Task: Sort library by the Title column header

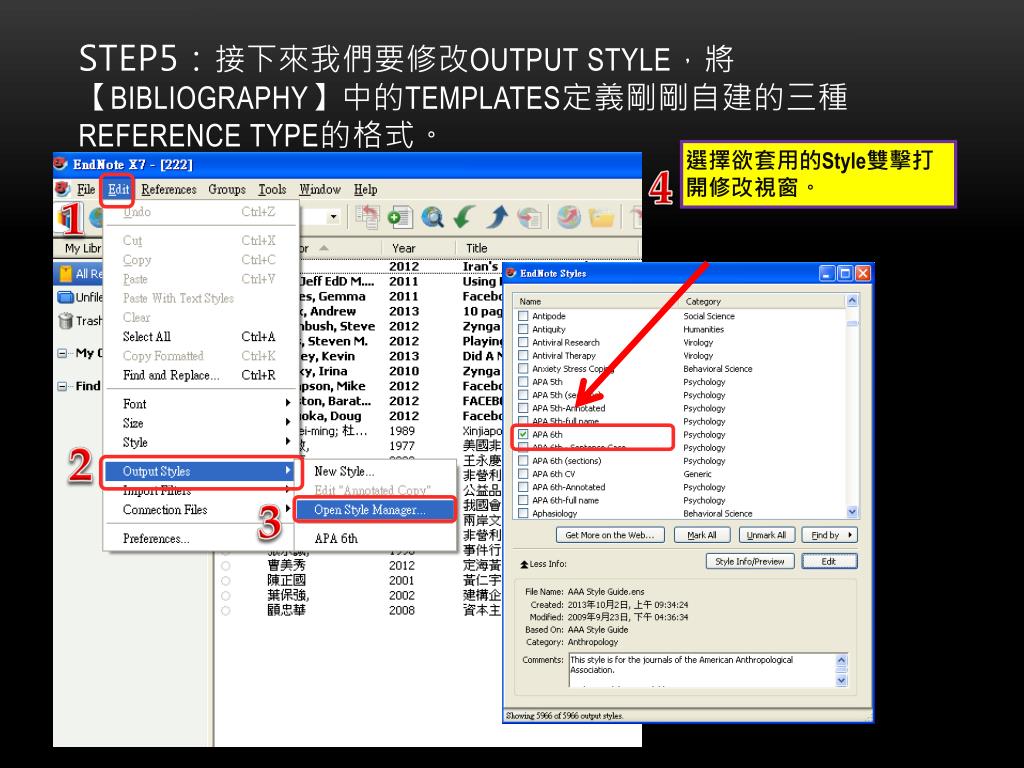Action: pyautogui.click(x=547, y=248)
